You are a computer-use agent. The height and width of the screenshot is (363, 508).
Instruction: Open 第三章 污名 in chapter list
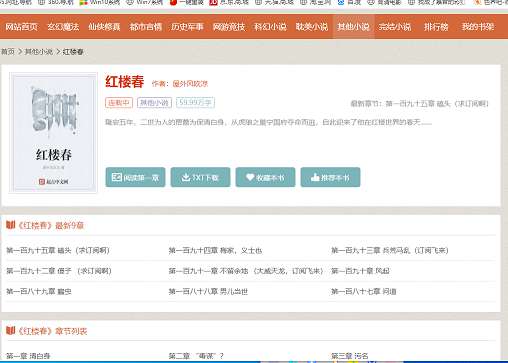[350, 356]
